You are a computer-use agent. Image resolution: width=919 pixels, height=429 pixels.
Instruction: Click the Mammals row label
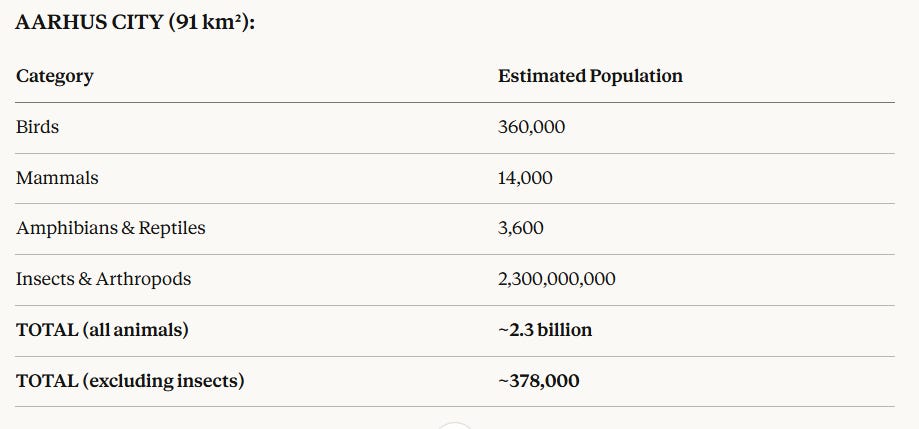pos(57,178)
